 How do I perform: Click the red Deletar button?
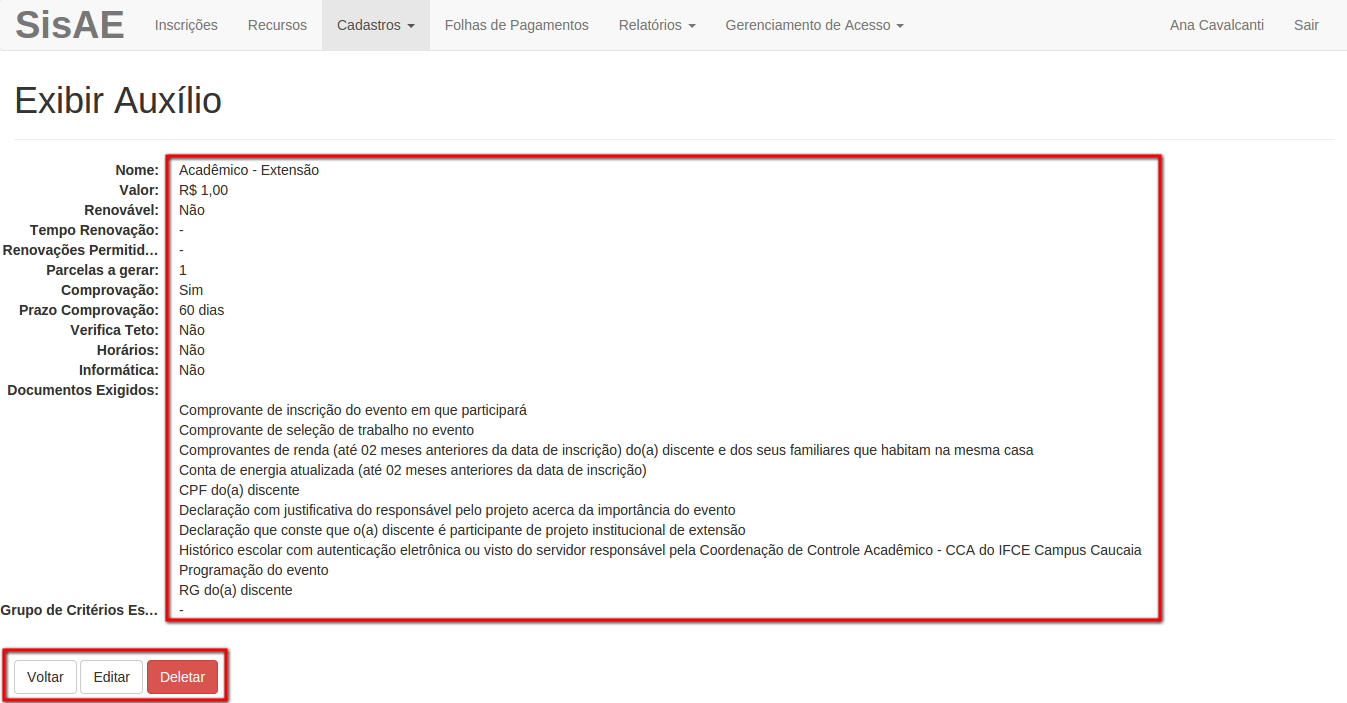(182, 677)
